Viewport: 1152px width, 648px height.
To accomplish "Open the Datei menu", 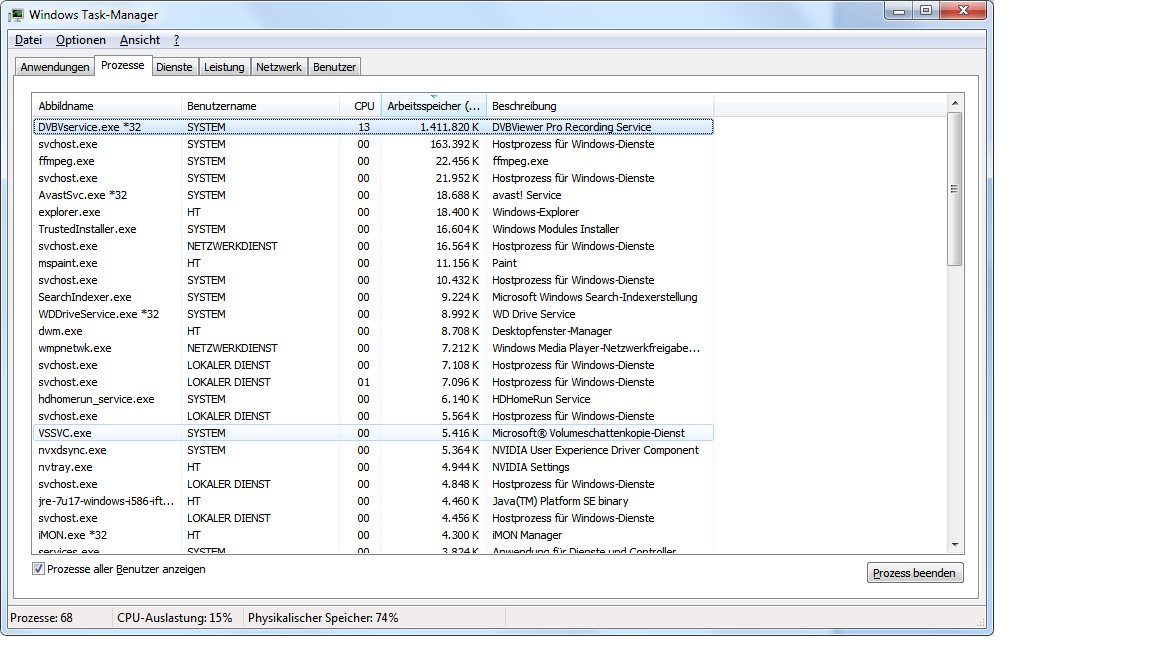I will click(28, 40).
